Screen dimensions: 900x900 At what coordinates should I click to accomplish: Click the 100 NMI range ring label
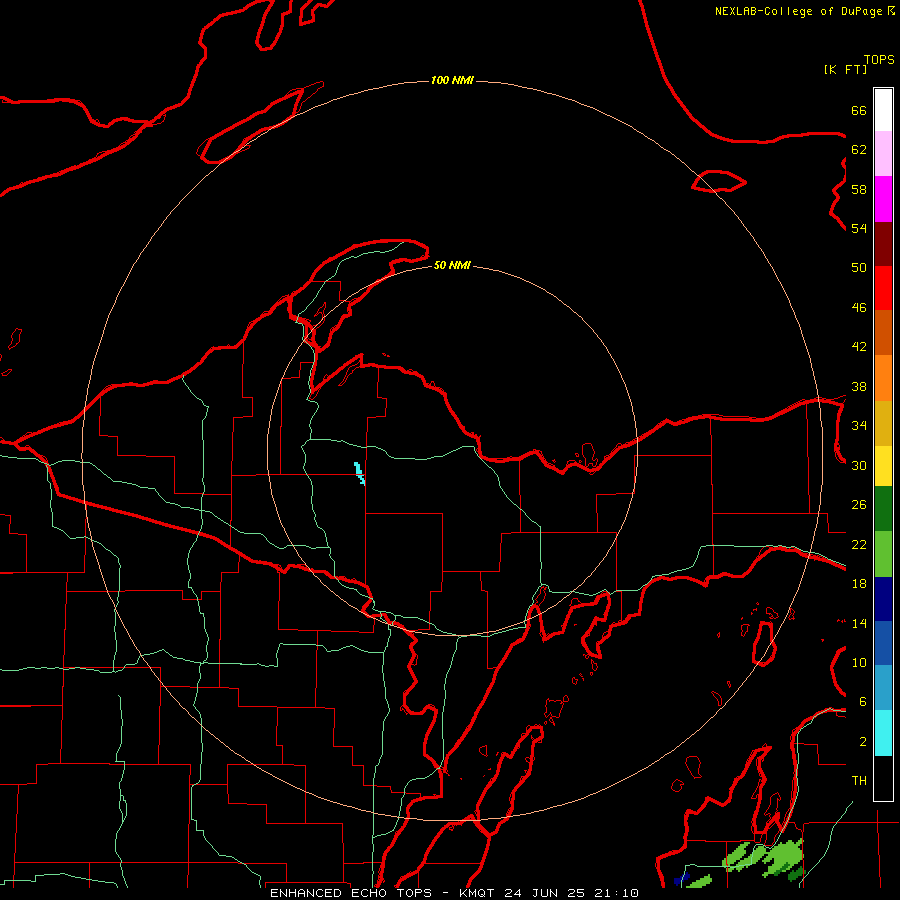tap(452, 80)
